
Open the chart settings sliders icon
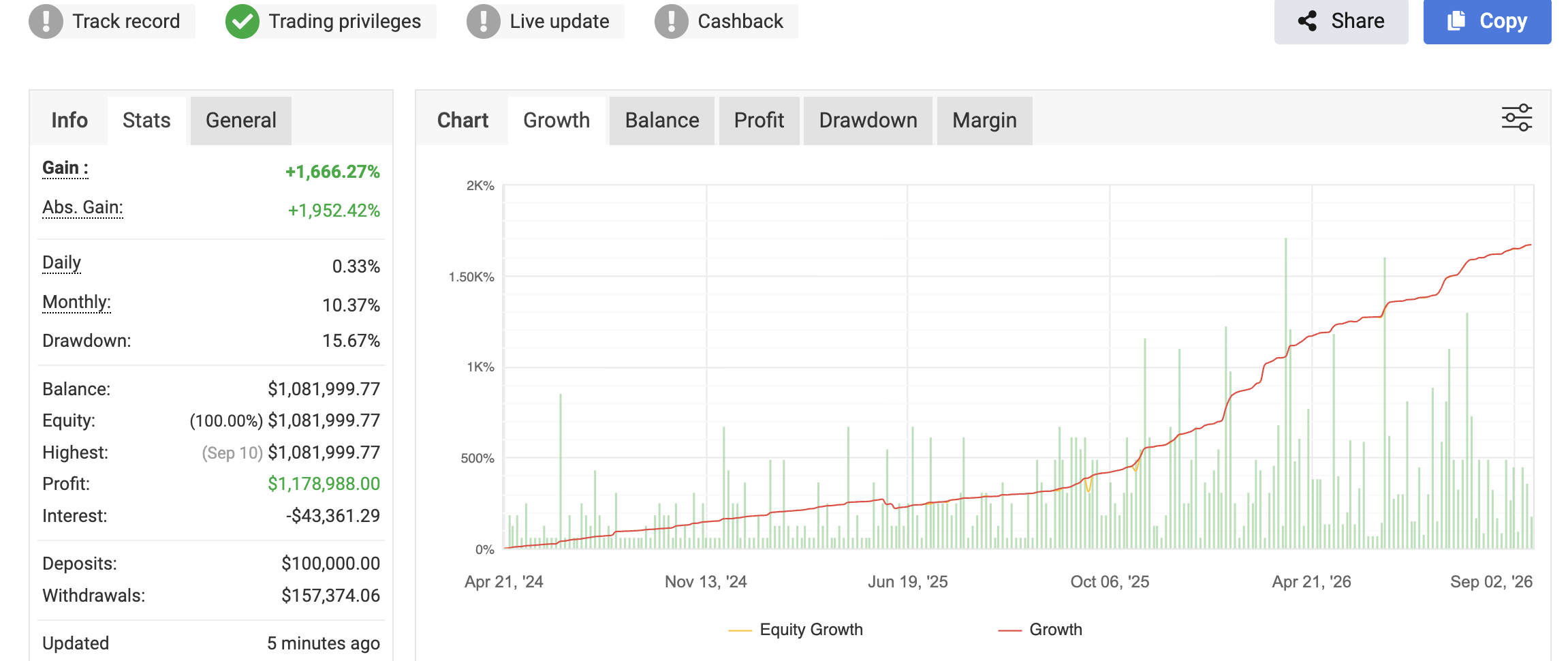(1516, 118)
